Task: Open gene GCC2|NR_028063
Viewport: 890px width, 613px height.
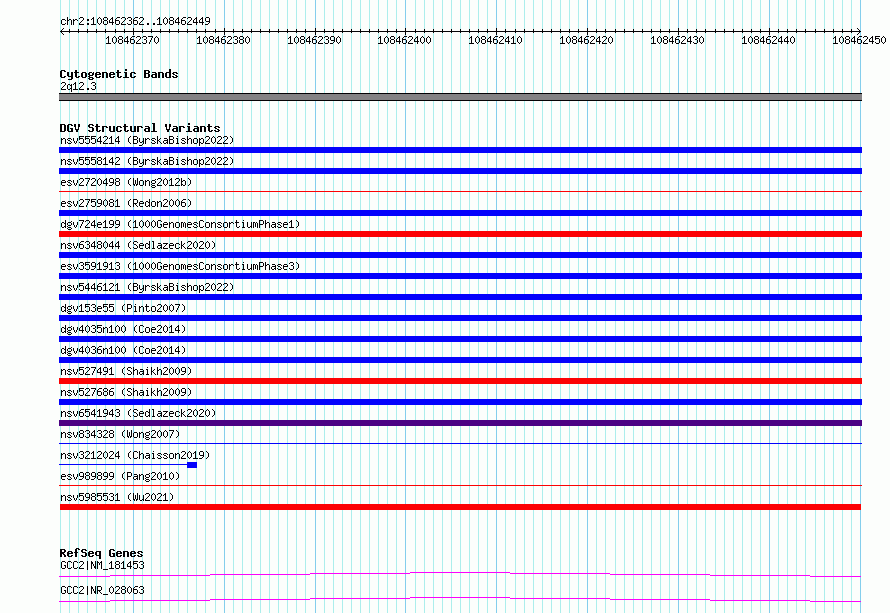Action: coord(102,590)
